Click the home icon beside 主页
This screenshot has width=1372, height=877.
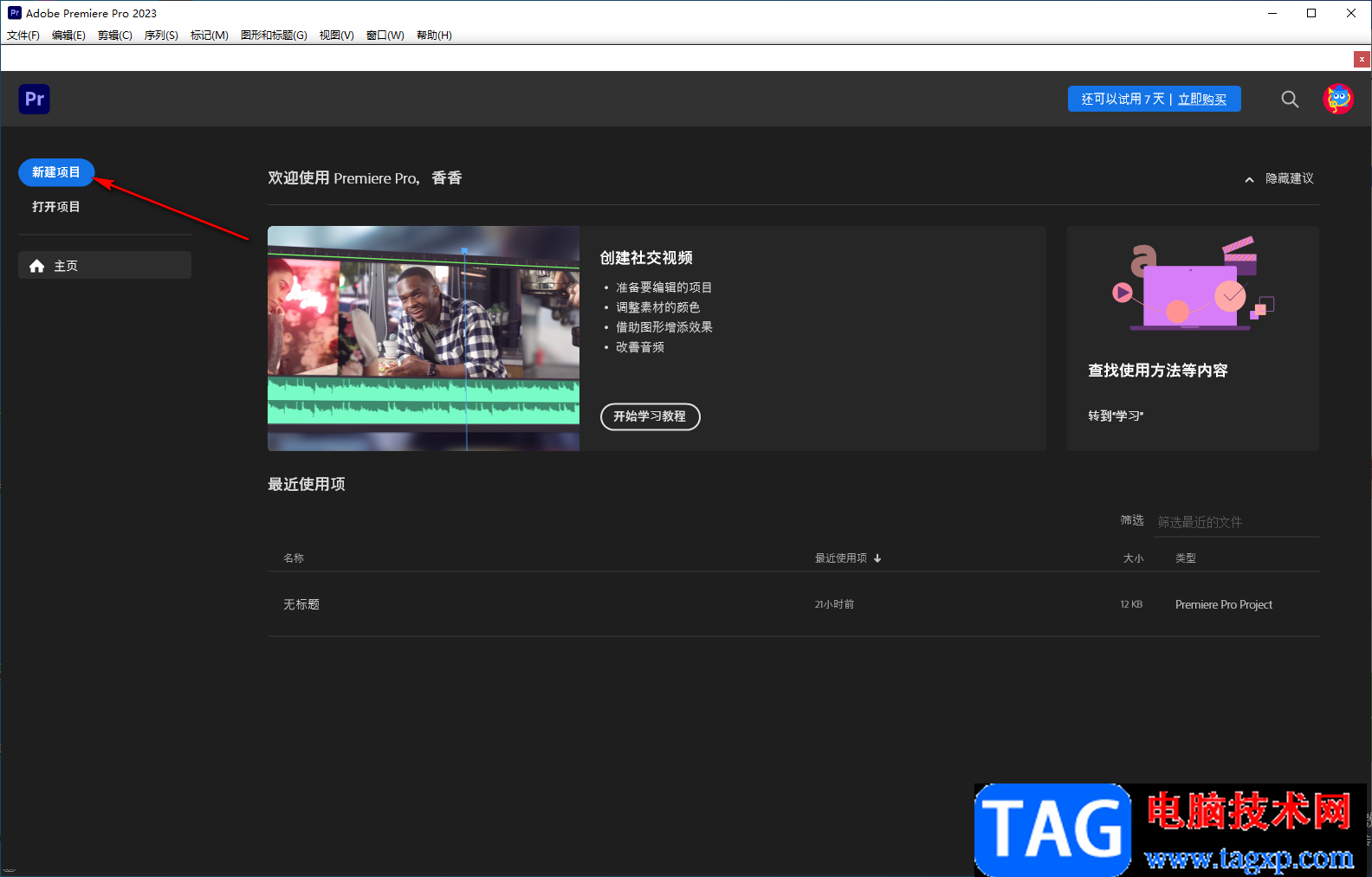click(x=36, y=266)
